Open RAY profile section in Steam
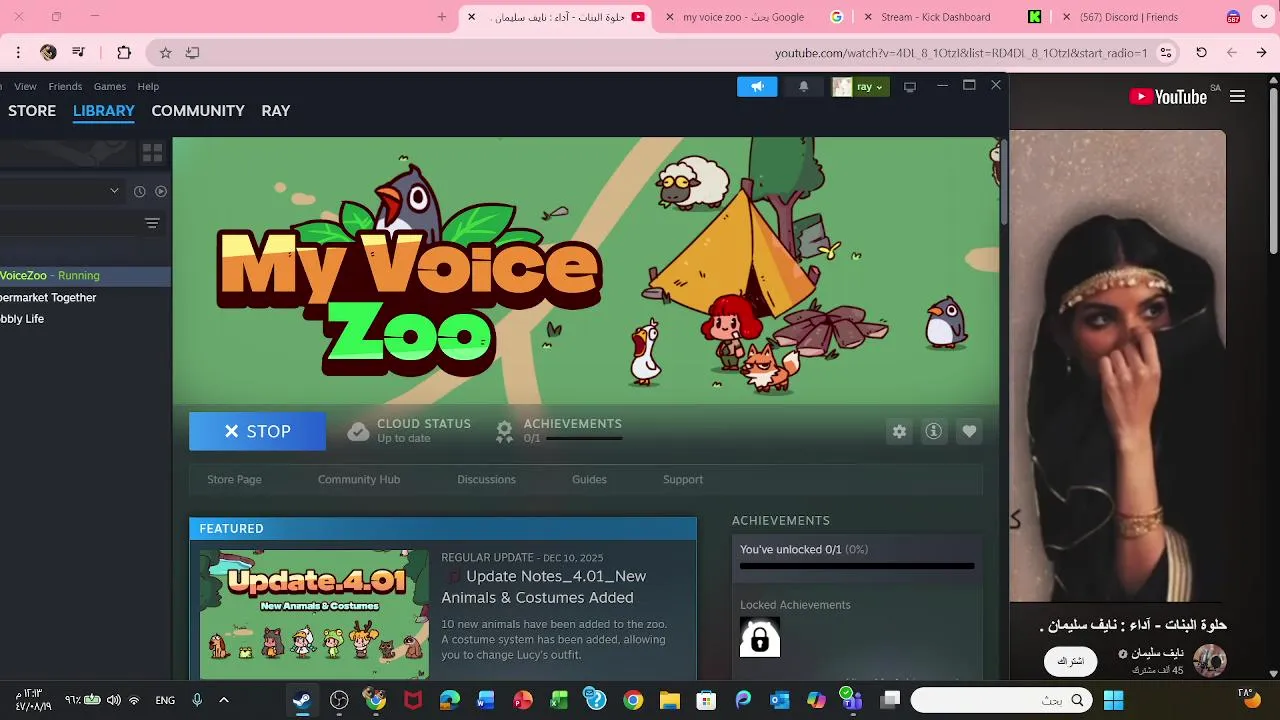 tap(276, 111)
